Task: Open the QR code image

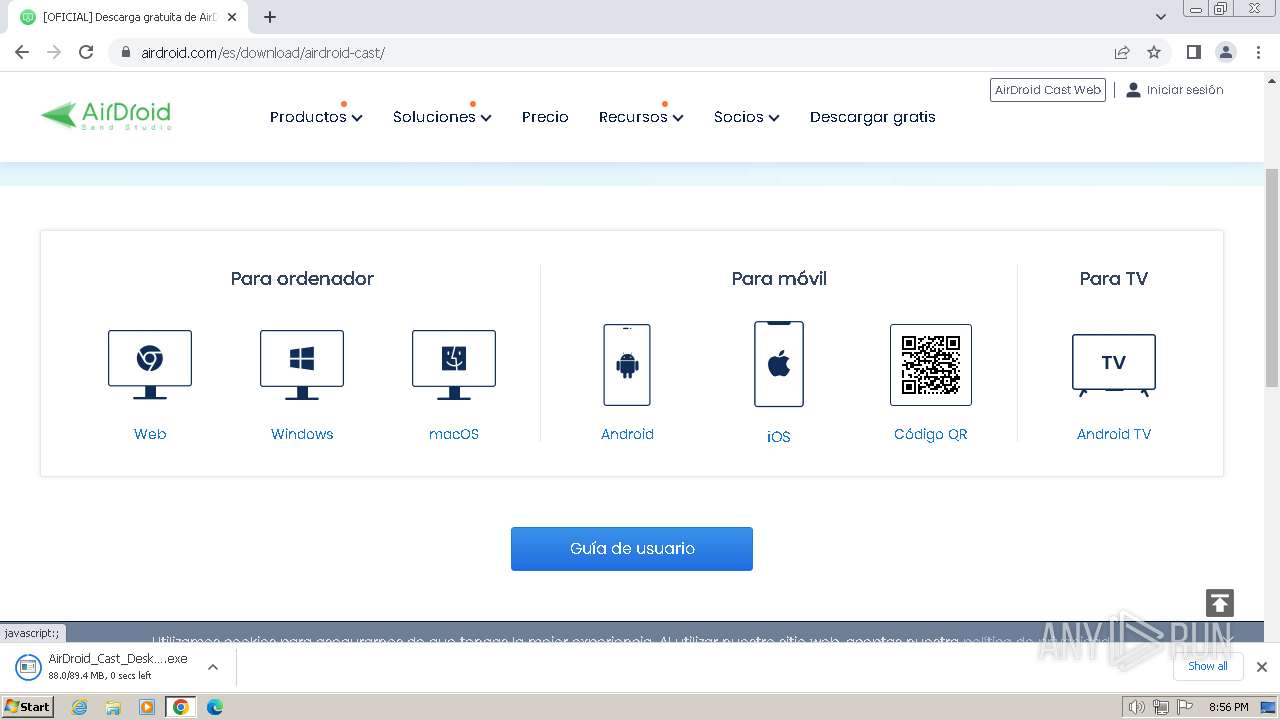Action: 931,365
